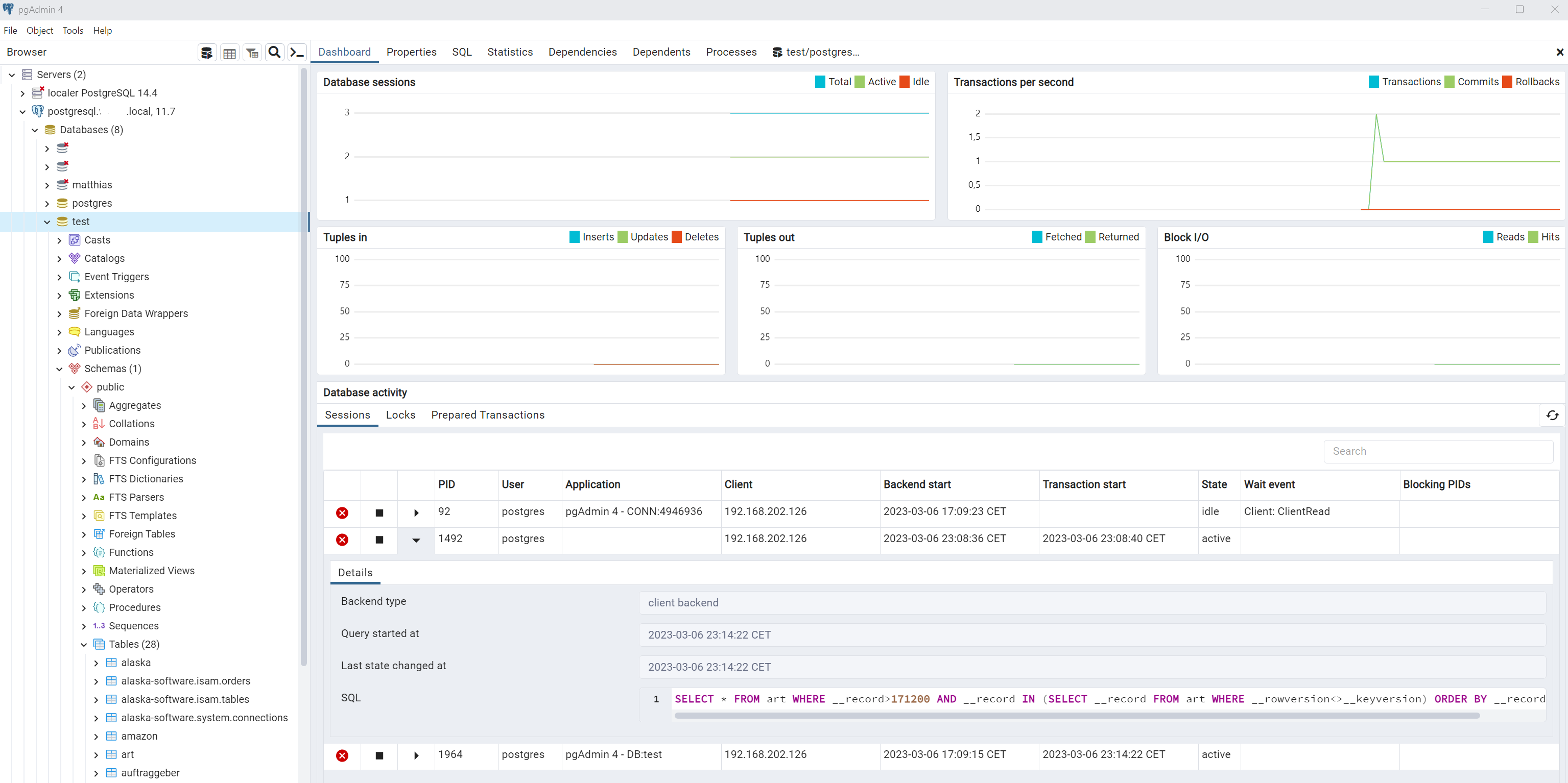Screen dimensions: 1568x783
Task: Open the Tools menu
Action: 73,31
